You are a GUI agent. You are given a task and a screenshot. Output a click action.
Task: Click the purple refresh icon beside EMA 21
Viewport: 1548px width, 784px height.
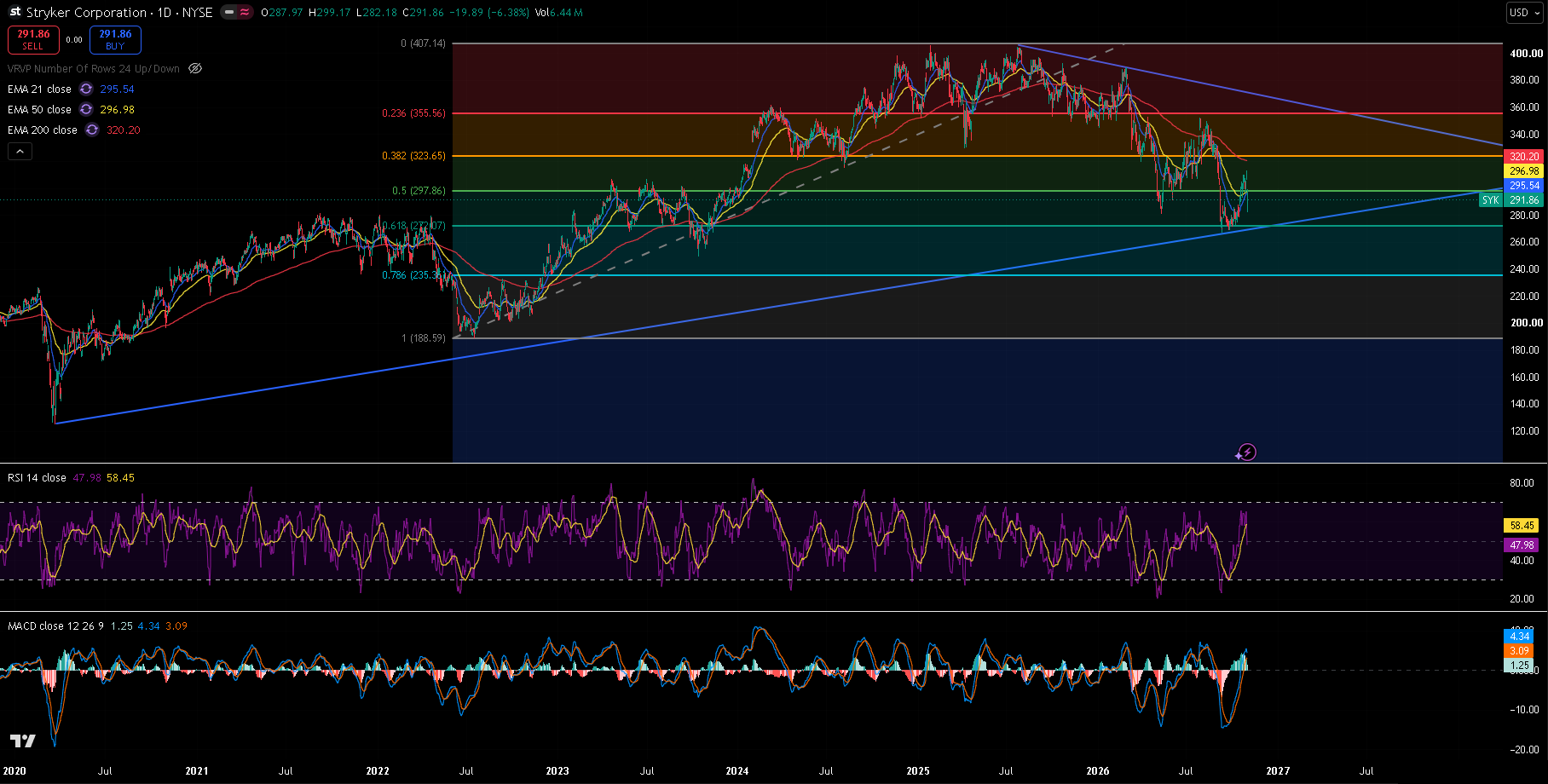tap(86, 89)
